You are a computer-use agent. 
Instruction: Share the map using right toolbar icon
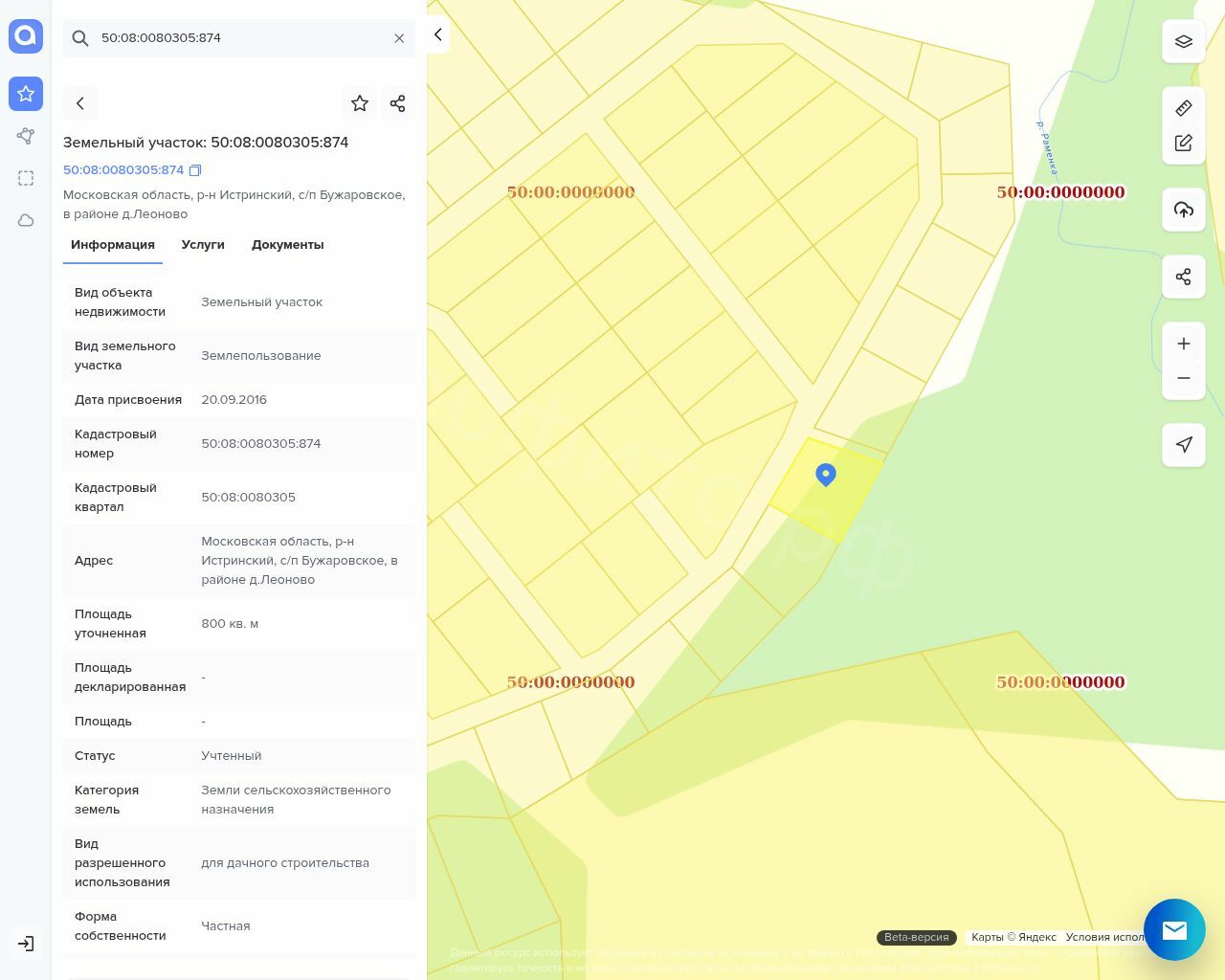[x=1184, y=277]
